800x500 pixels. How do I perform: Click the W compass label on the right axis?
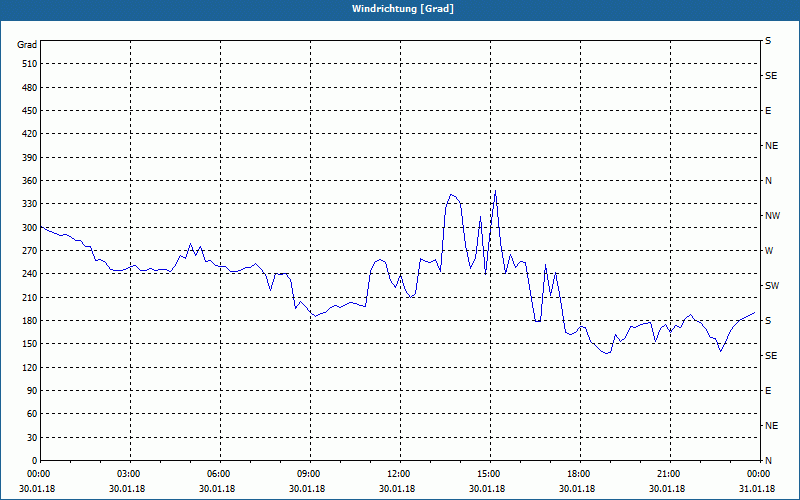point(769,251)
